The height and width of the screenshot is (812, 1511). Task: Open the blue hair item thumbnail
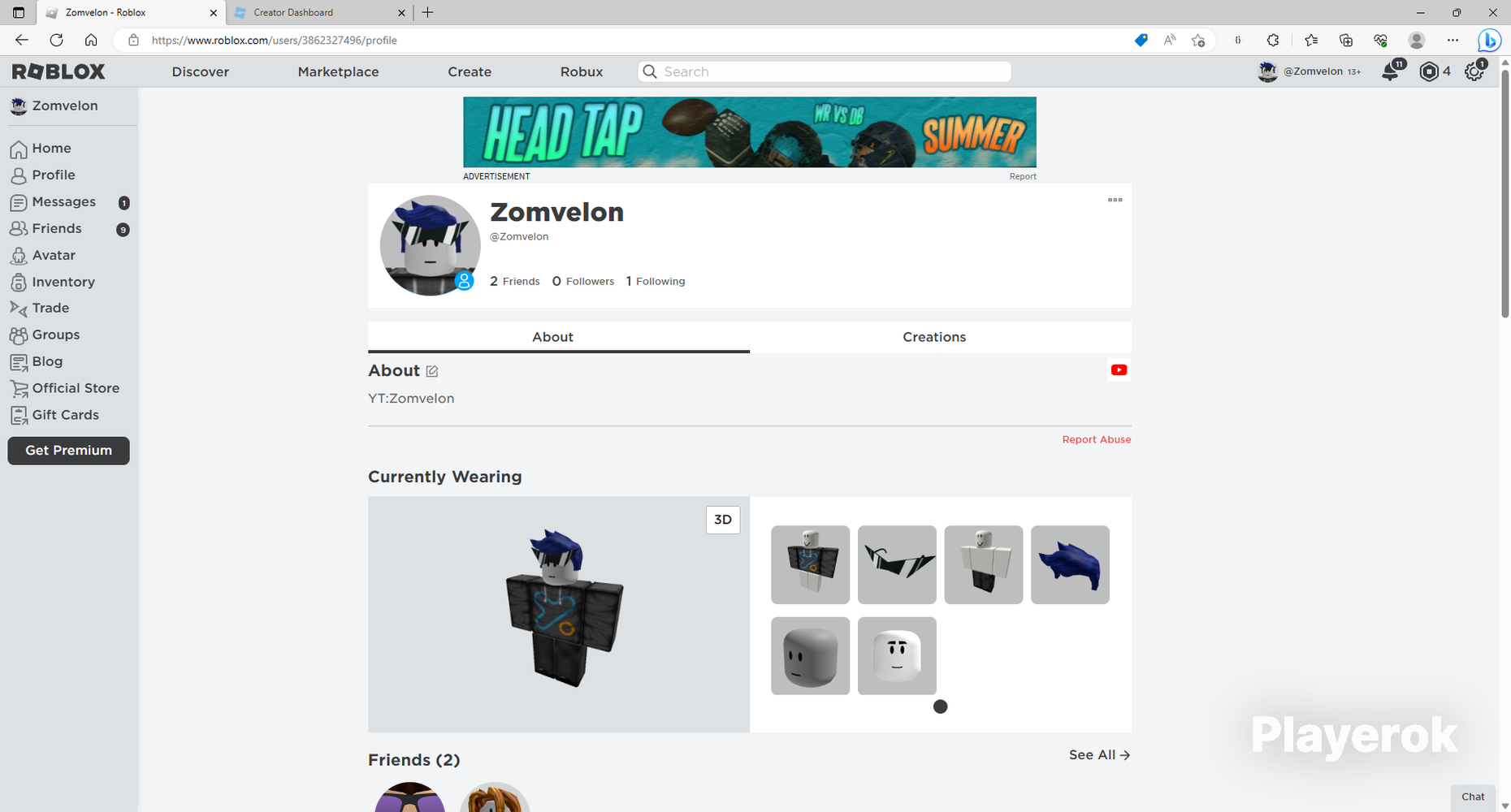coord(1070,565)
